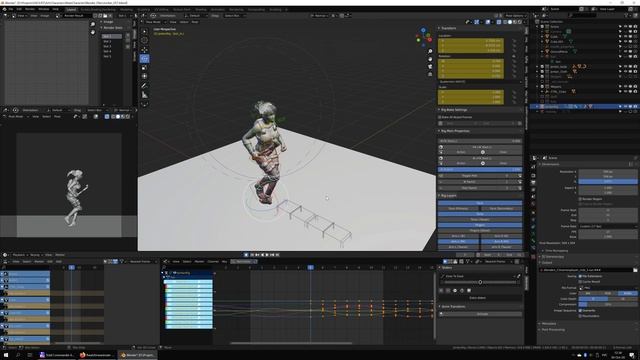This screenshot has width=640, height=360.
Task: Expand the Post Processing panel
Action: (552, 330)
